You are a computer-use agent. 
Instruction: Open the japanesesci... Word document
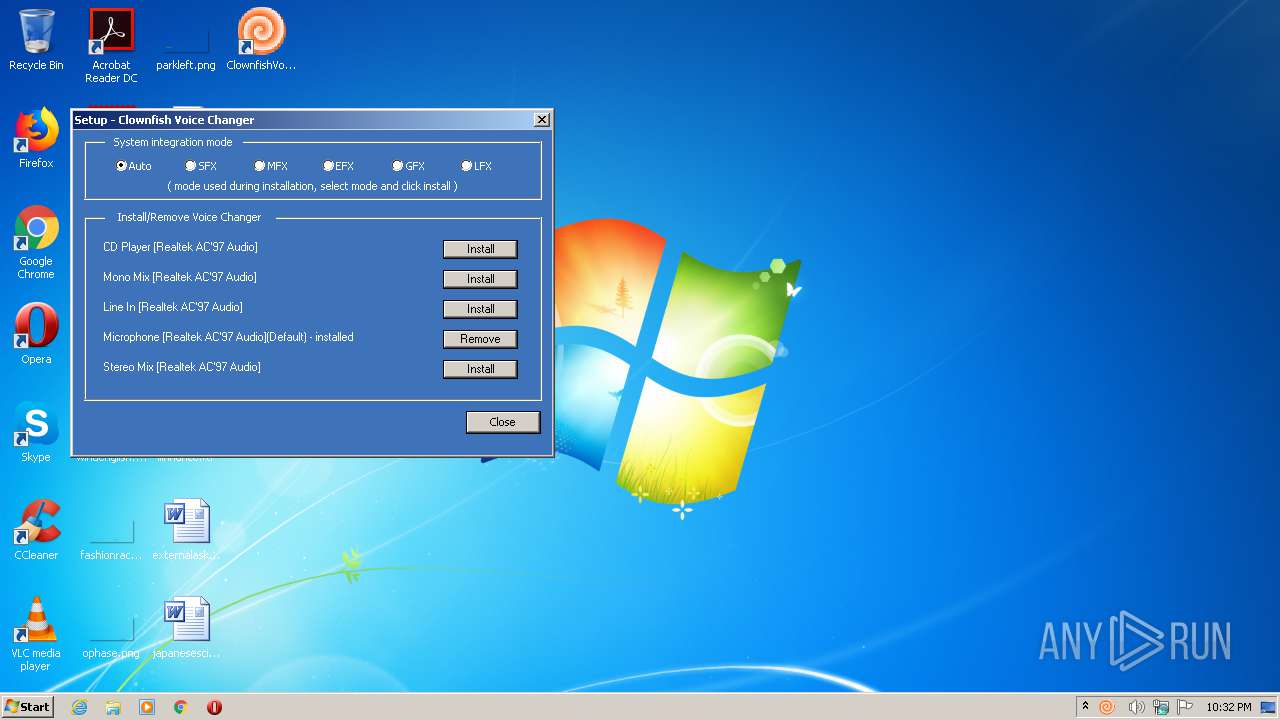point(186,628)
